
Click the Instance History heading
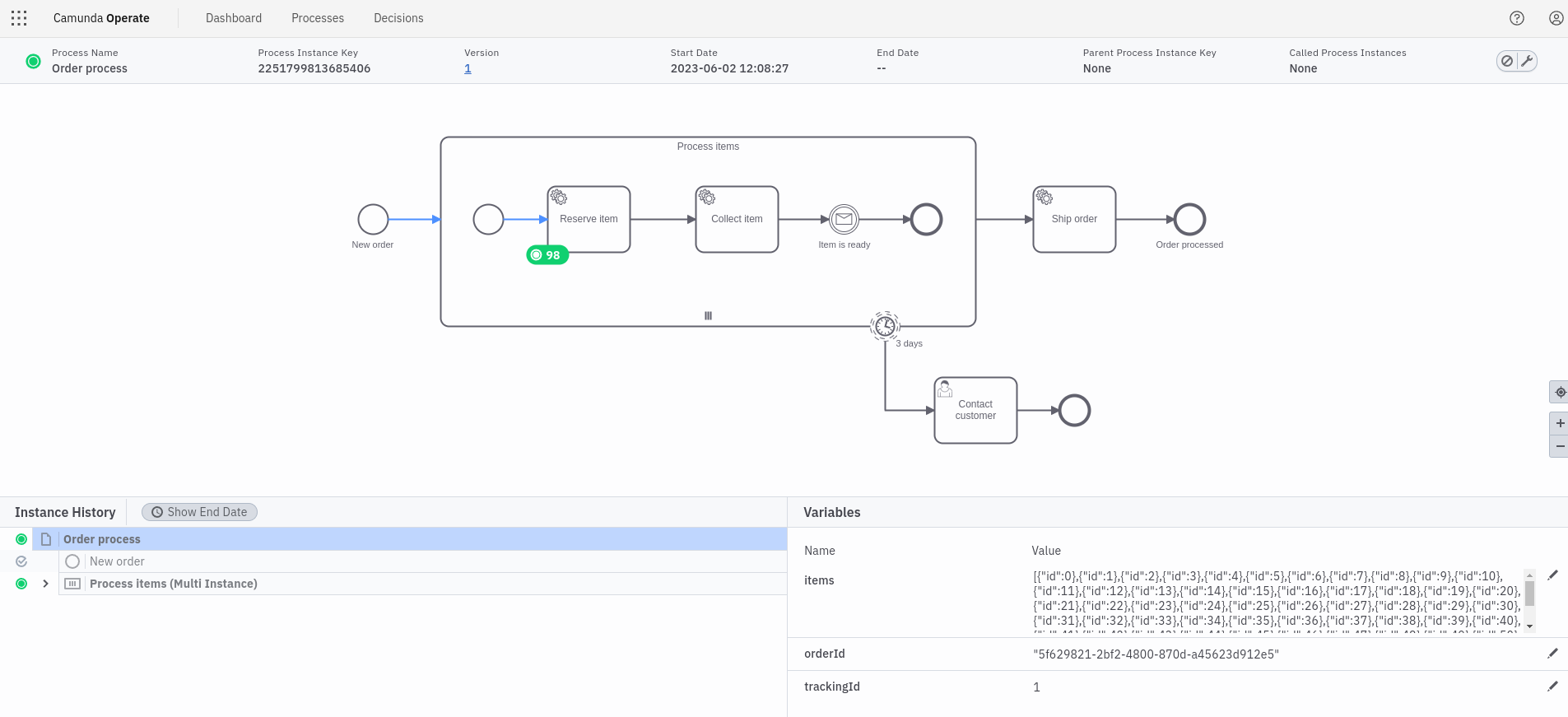point(65,512)
